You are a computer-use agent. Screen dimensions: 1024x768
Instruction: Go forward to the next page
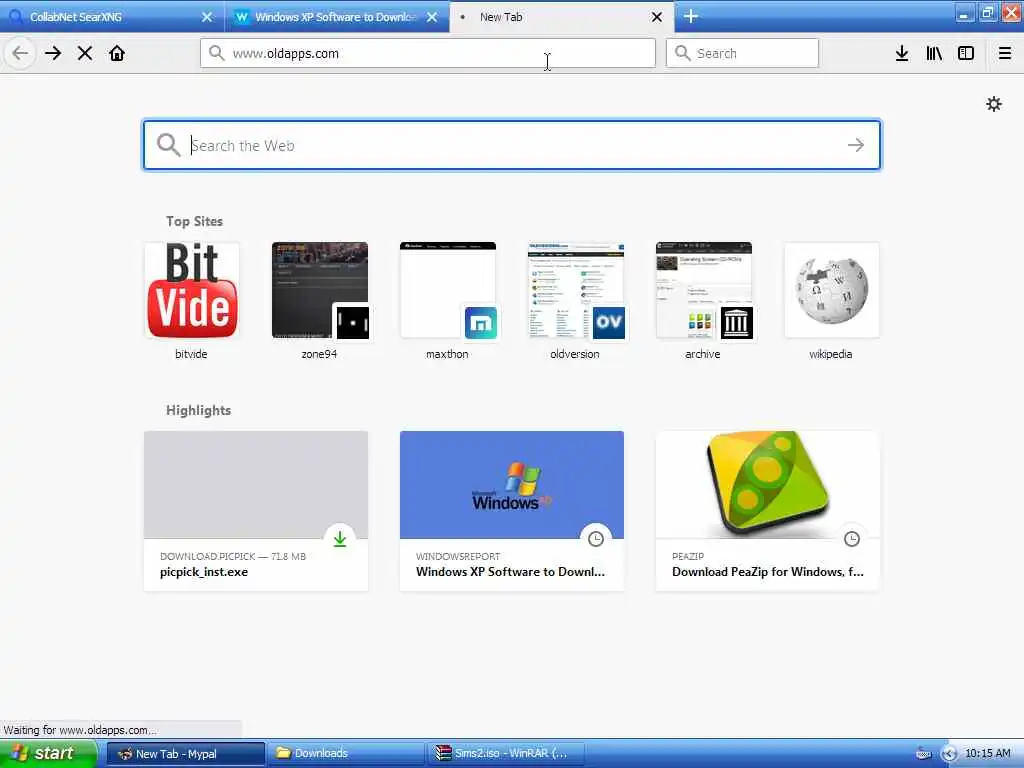pyautogui.click(x=53, y=53)
